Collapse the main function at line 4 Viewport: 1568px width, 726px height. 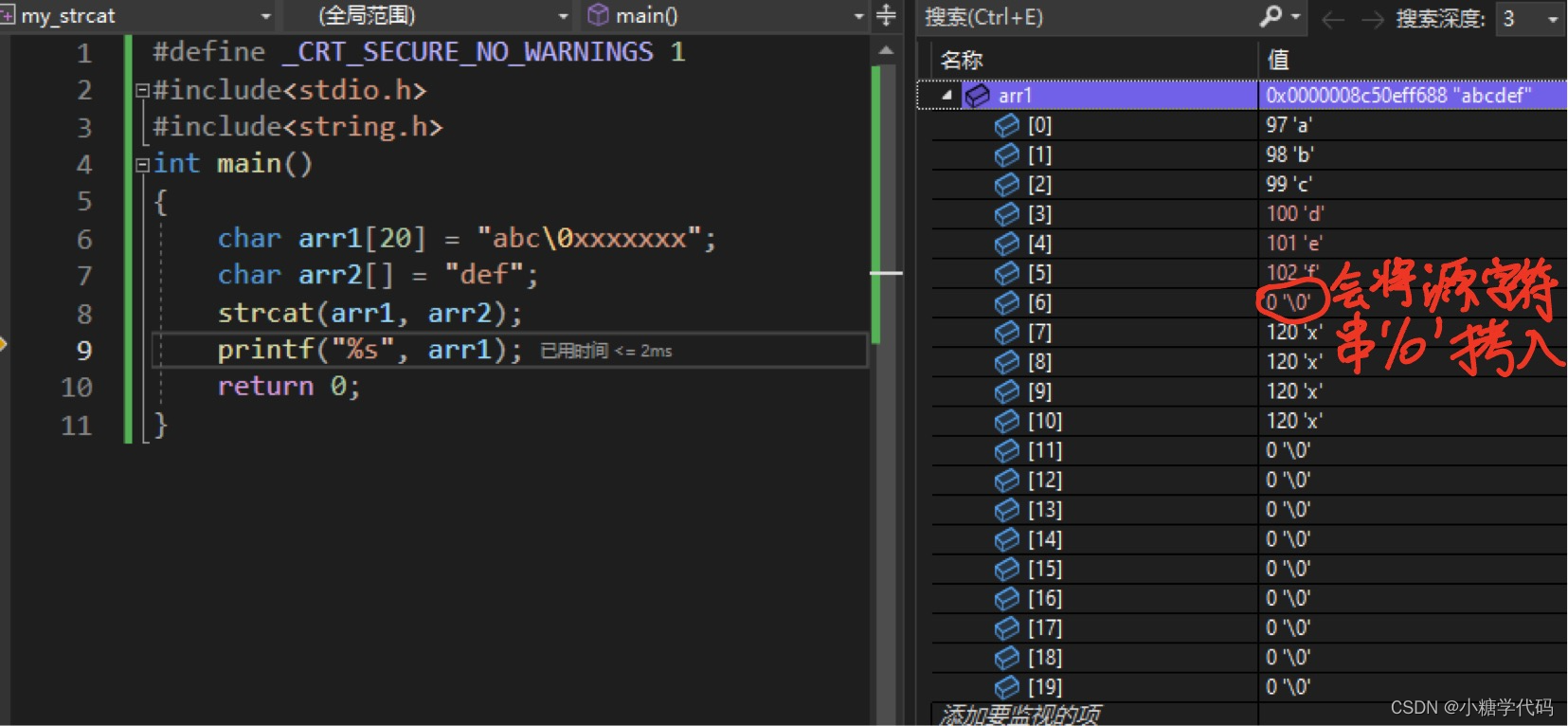[142, 165]
